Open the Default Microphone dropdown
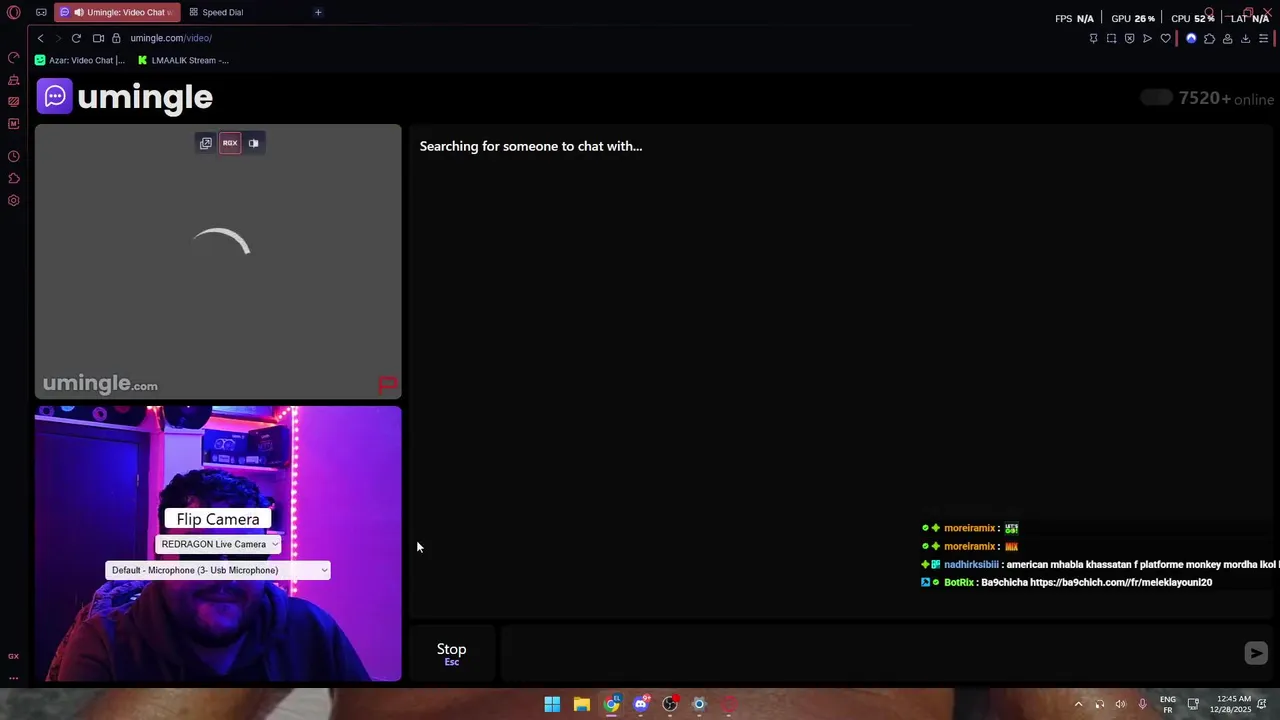The height and width of the screenshot is (720, 1280). (218, 570)
